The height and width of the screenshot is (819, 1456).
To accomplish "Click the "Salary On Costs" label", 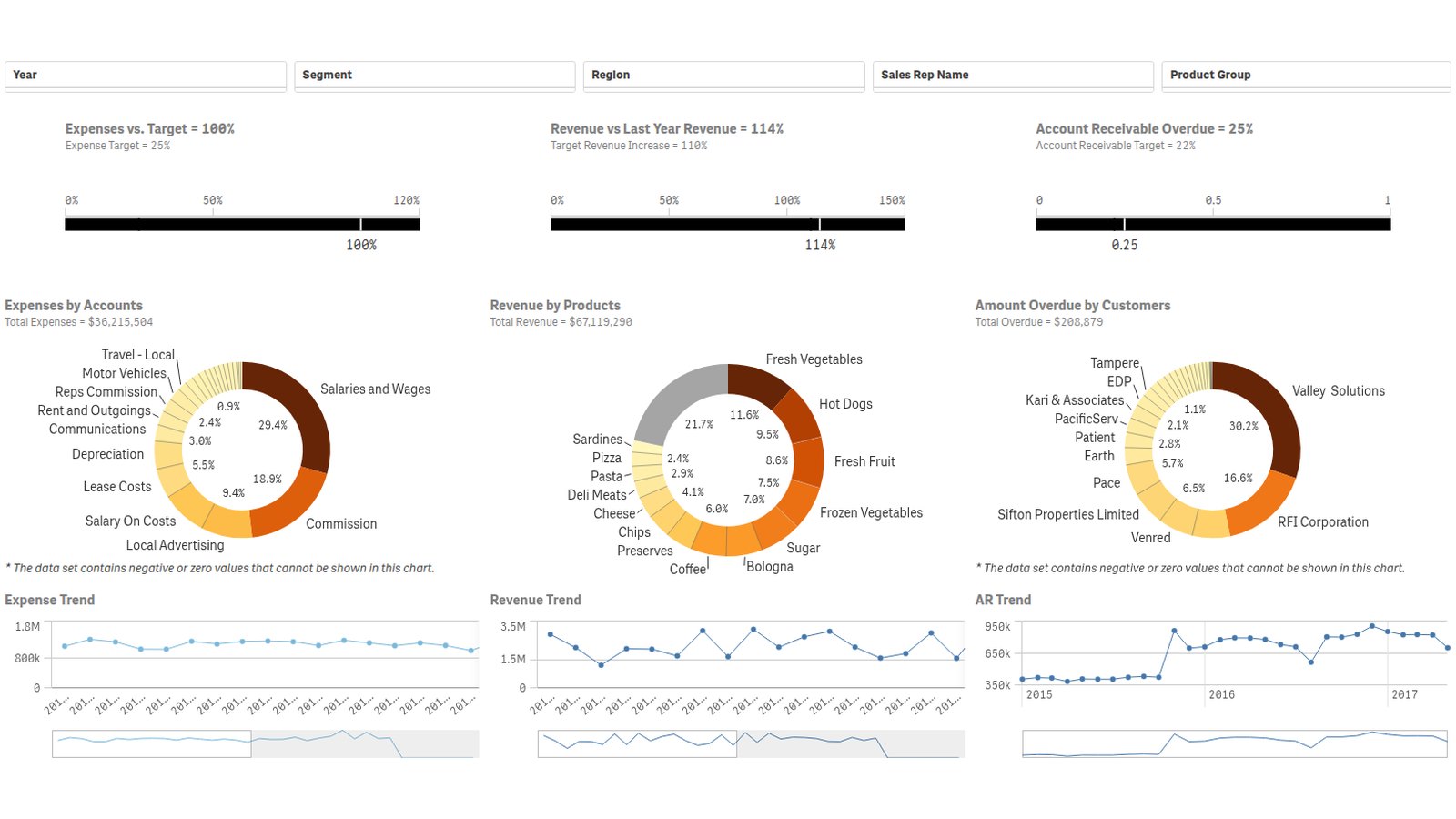I will point(130,521).
